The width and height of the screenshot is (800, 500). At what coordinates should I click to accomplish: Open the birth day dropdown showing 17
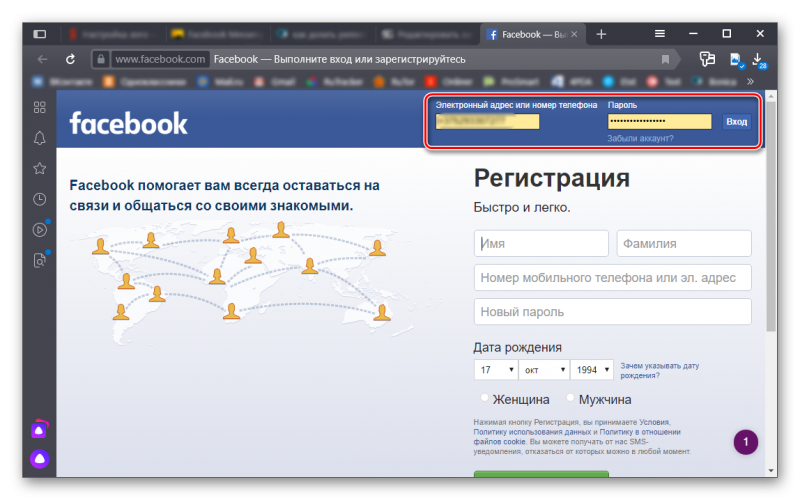496,370
